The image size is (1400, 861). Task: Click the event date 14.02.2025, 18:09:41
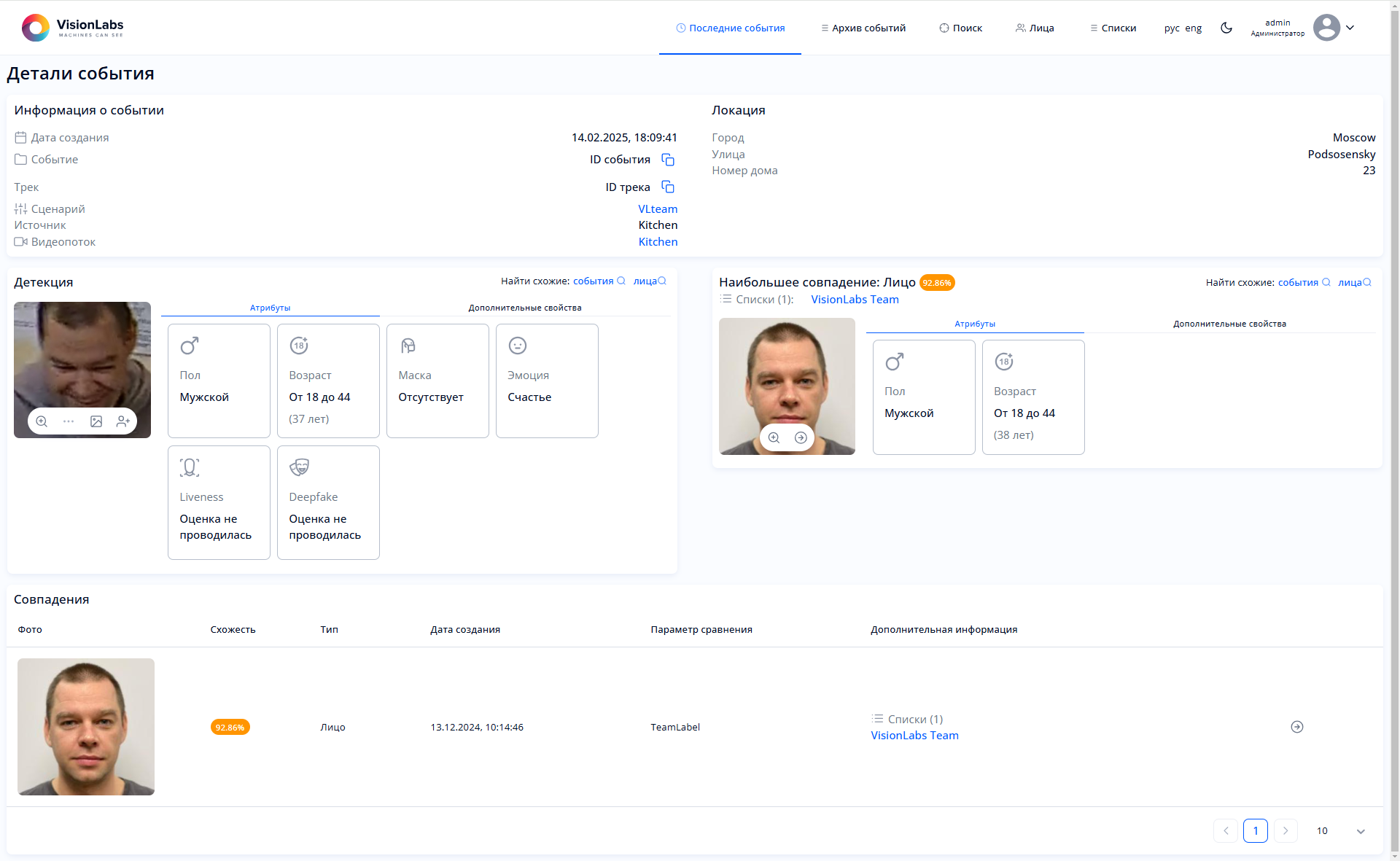click(x=624, y=138)
